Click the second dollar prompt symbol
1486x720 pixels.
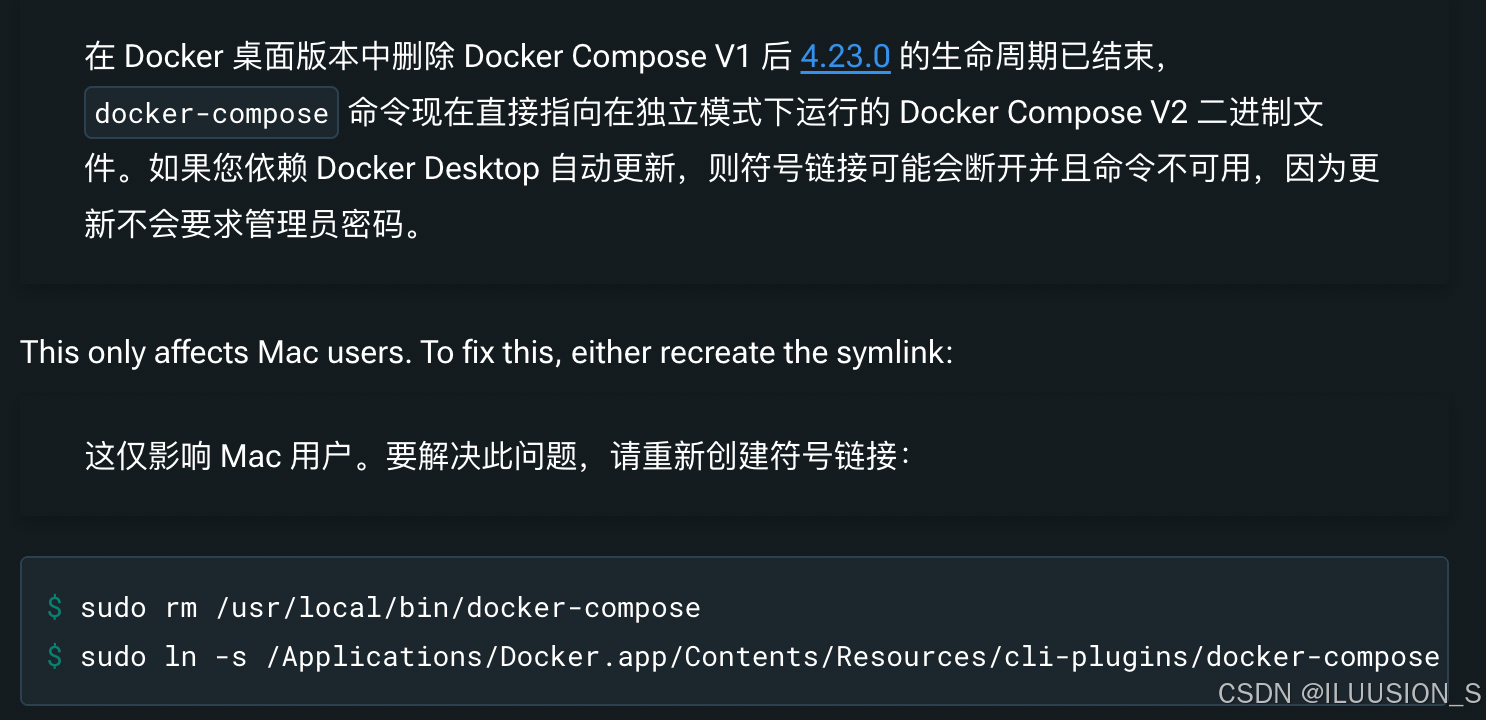point(55,657)
